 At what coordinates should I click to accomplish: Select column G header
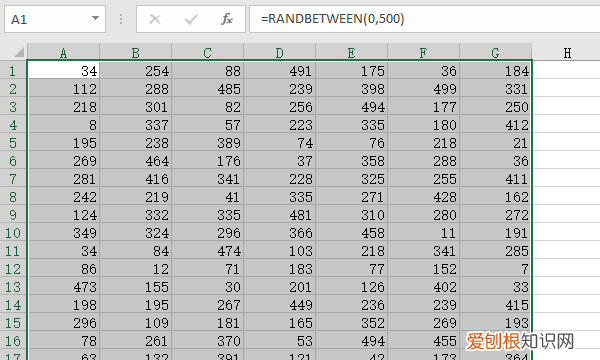click(496, 52)
